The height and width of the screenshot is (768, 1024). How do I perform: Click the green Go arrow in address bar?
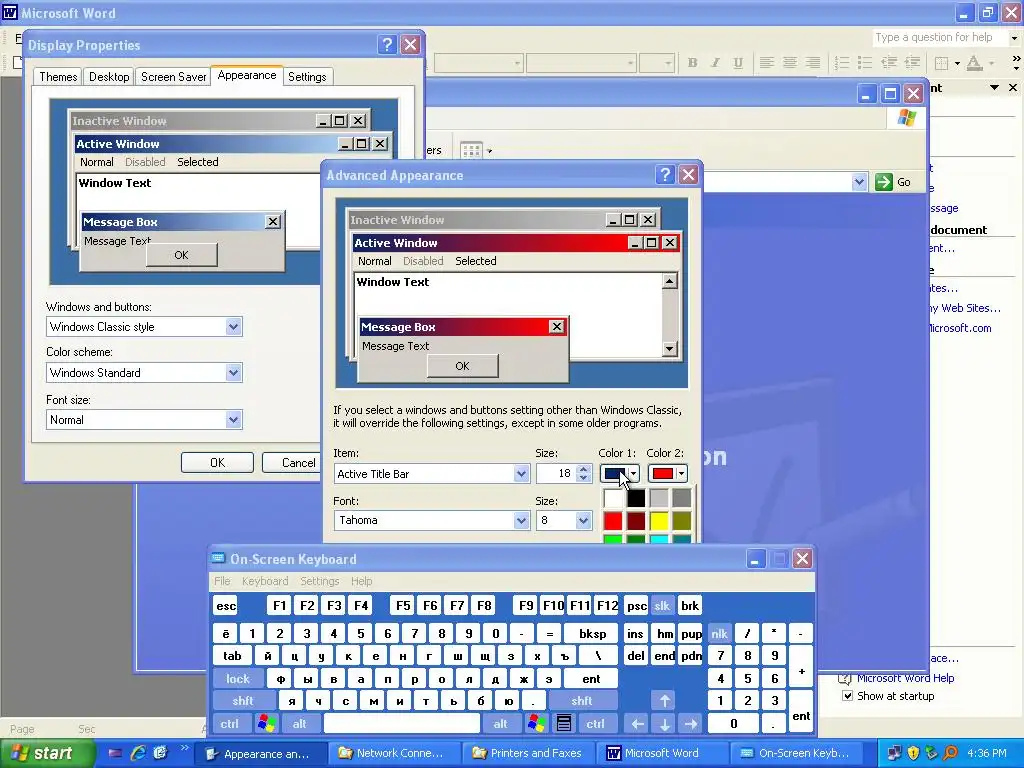coord(884,182)
